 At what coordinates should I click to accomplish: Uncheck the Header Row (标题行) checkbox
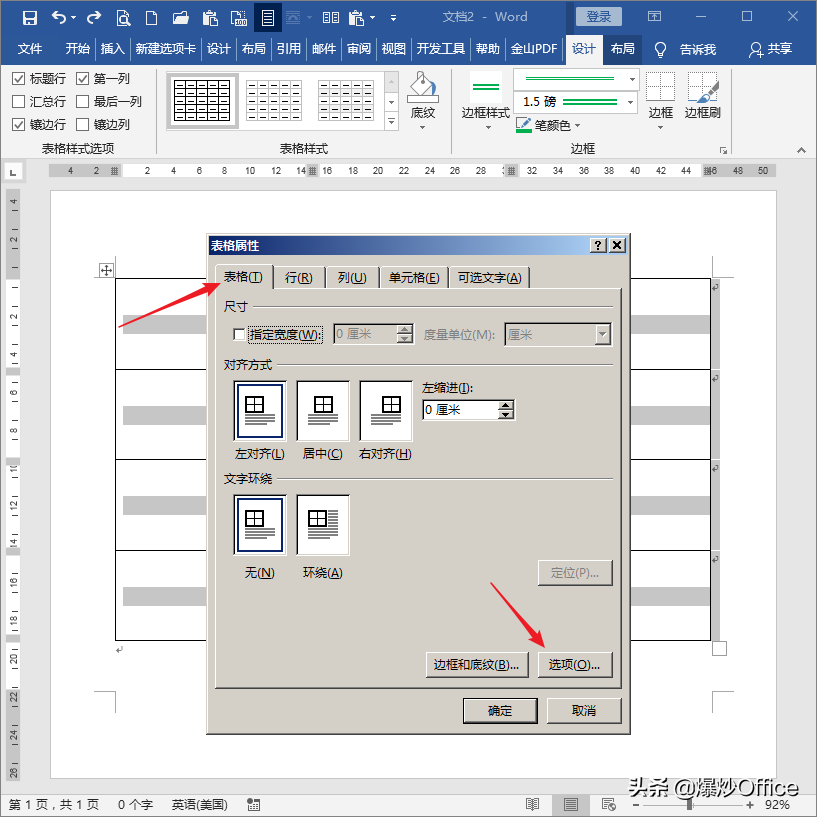coord(18,79)
